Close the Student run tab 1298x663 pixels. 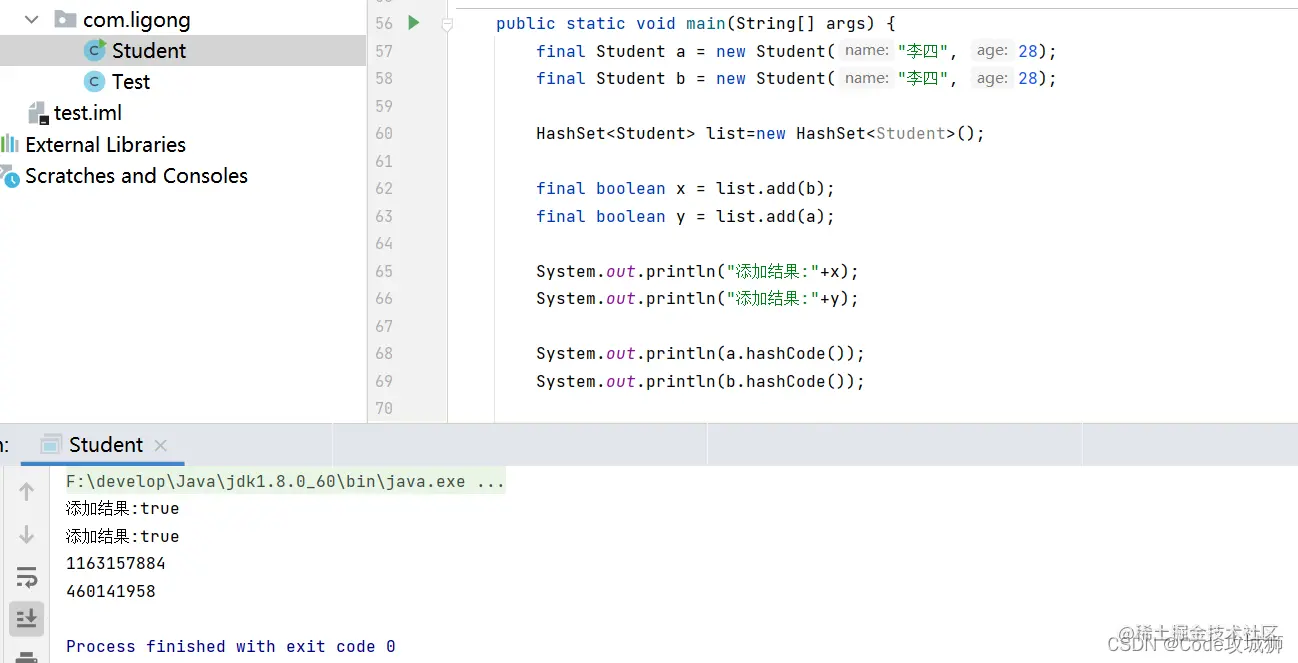coord(161,446)
